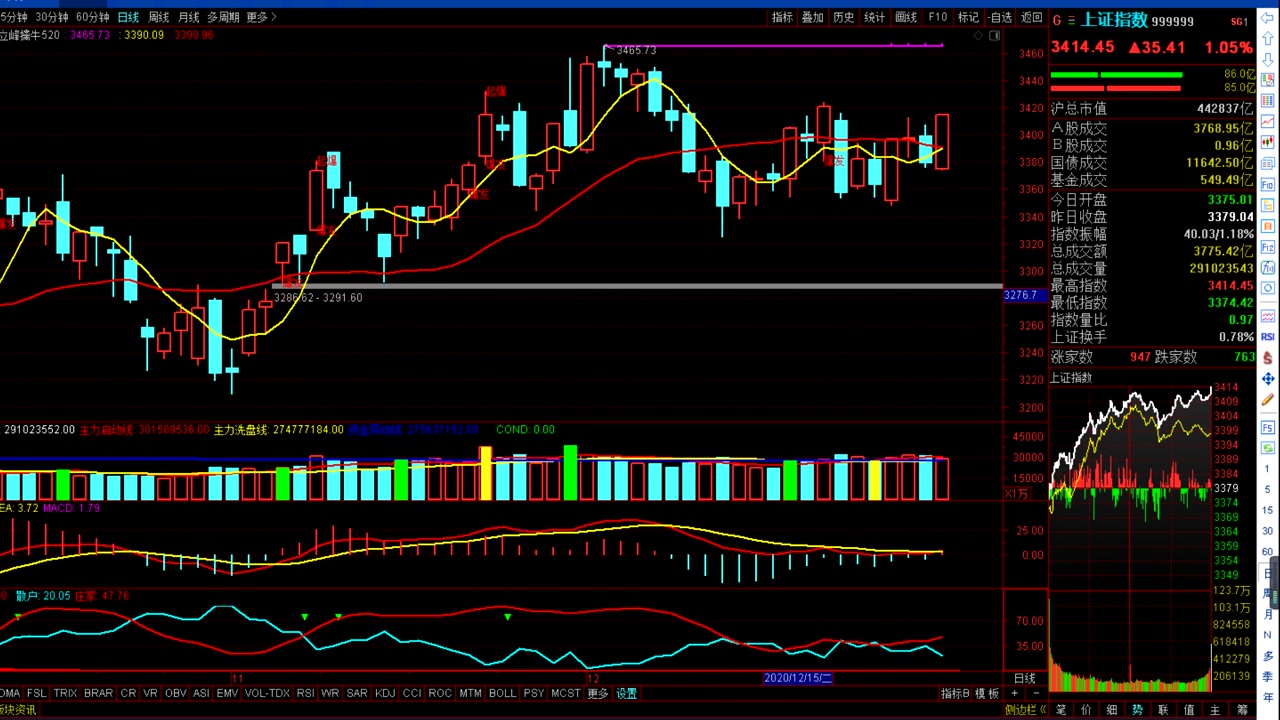Open the -自选 dropdown menu
1280x720 pixels.
point(1001,17)
